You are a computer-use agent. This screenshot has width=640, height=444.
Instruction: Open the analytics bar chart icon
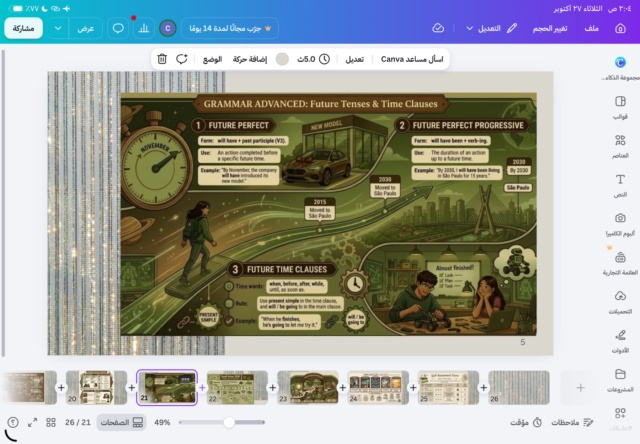(x=143, y=28)
